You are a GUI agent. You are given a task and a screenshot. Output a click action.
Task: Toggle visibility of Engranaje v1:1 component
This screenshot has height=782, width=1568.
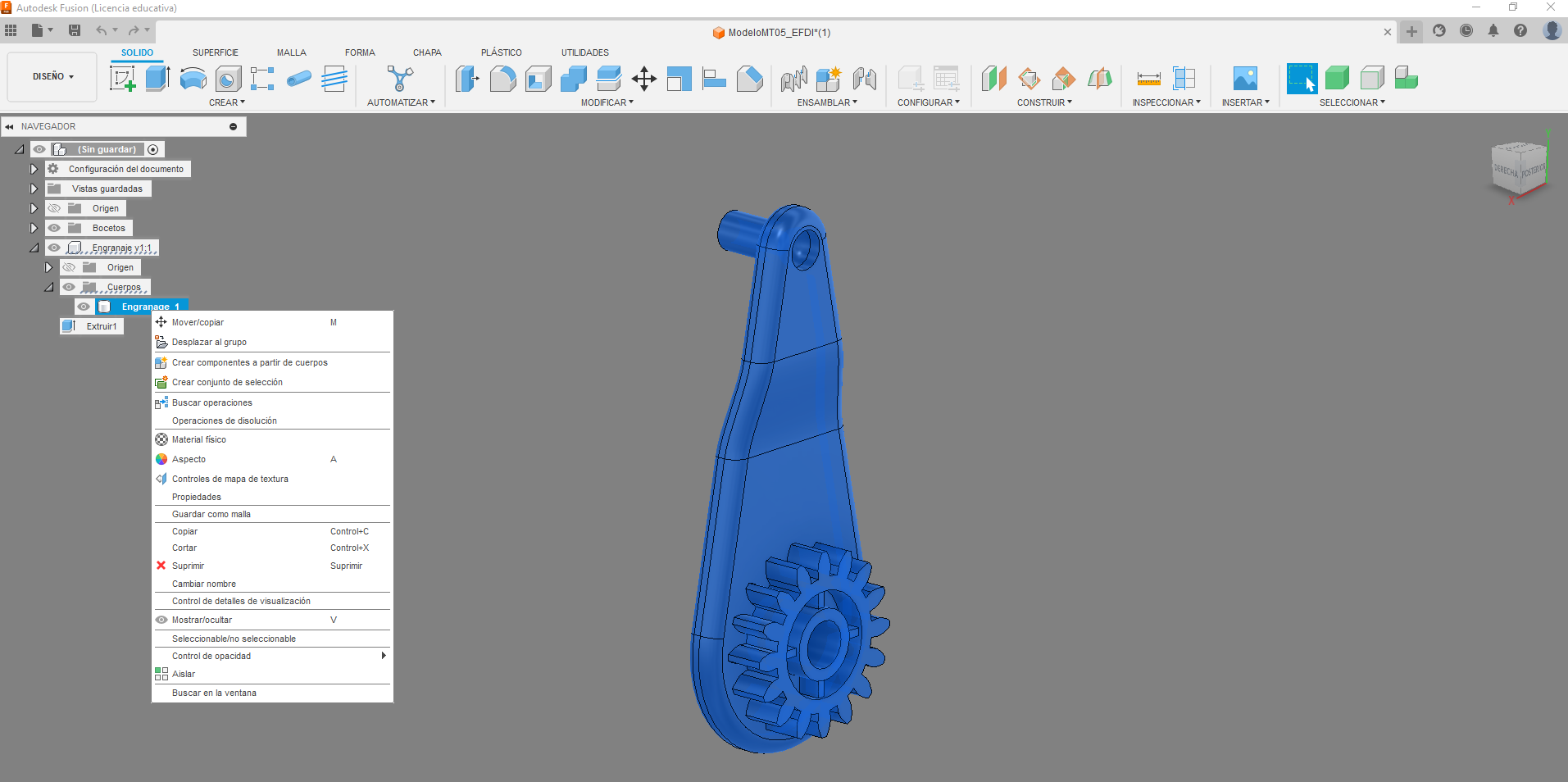click(54, 248)
